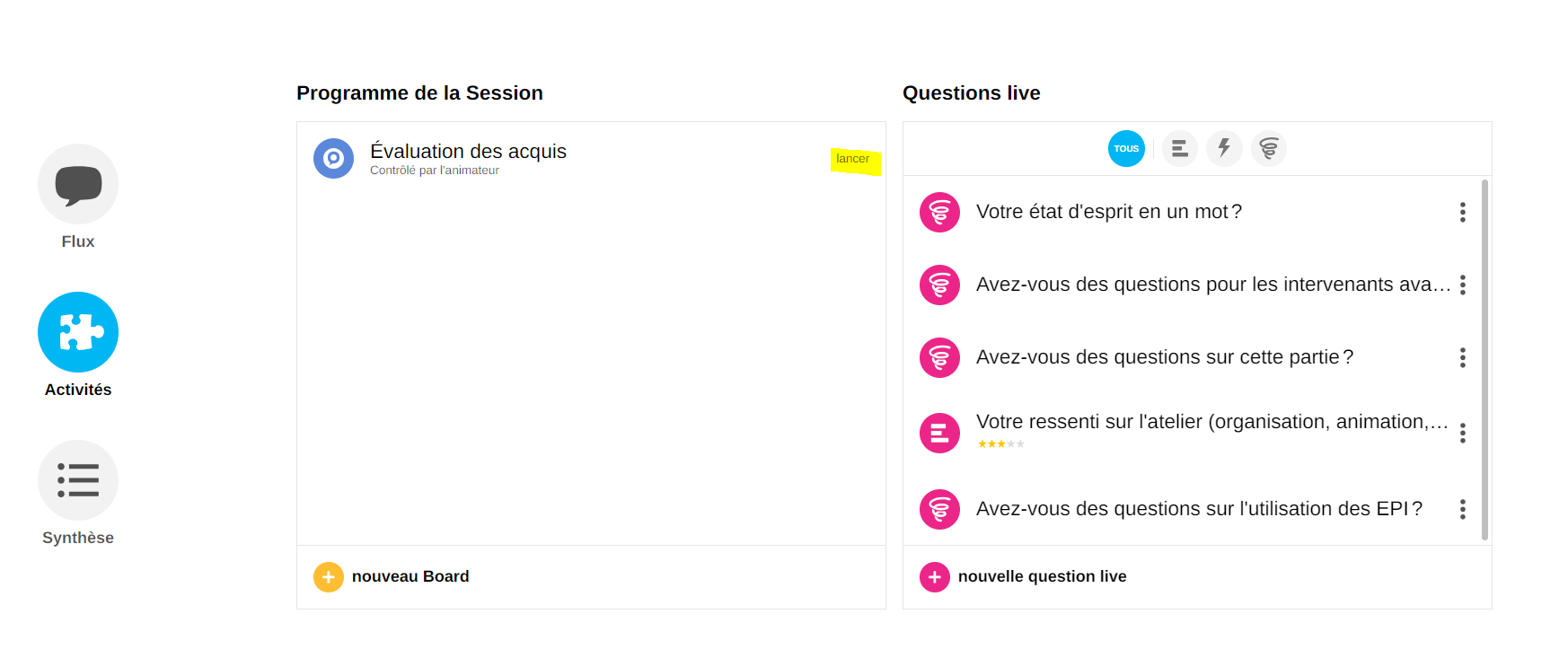The height and width of the screenshot is (649, 1568).
Task: Open the Synthèse list icon
Action: tap(78, 480)
